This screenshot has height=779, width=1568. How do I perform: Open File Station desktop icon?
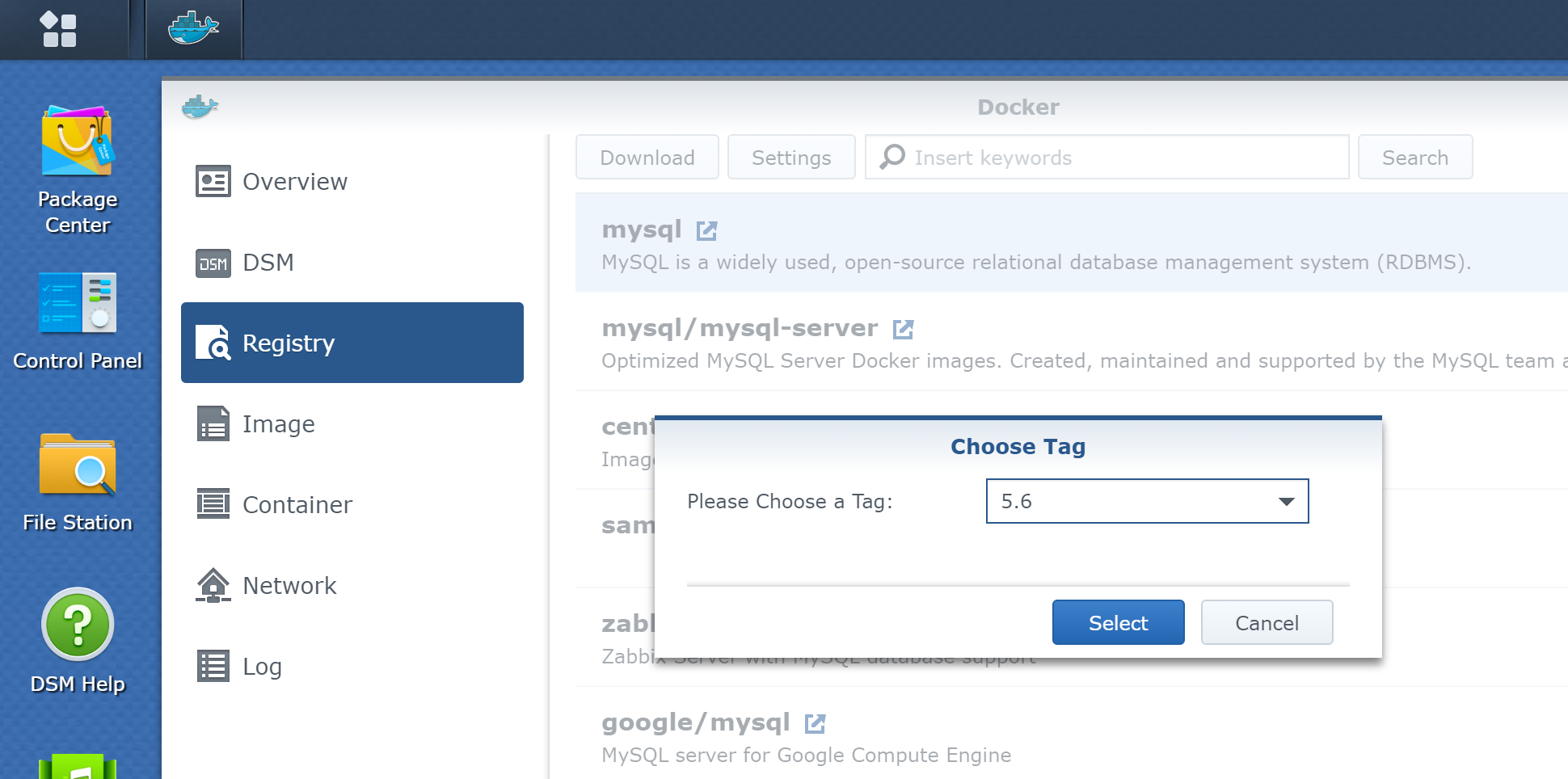click(x=78, y=482)
